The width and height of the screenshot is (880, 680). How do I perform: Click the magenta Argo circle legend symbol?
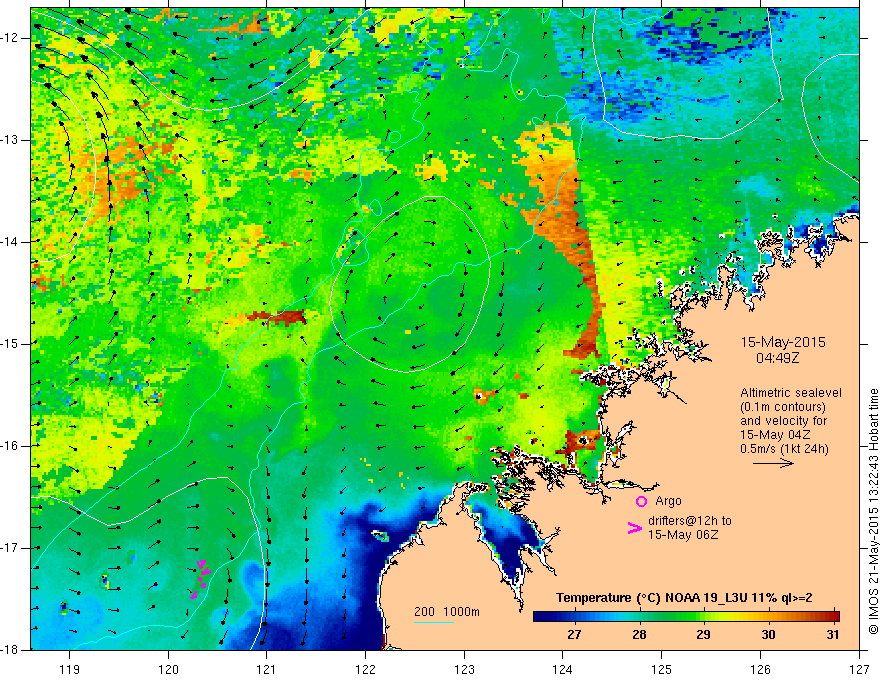641,501
